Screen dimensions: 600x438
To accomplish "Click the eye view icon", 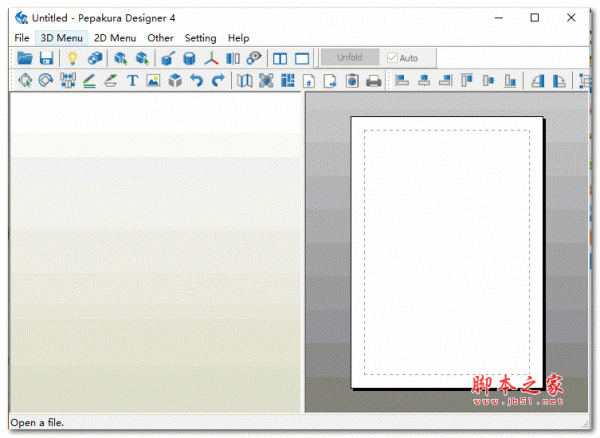I will 254,58.
